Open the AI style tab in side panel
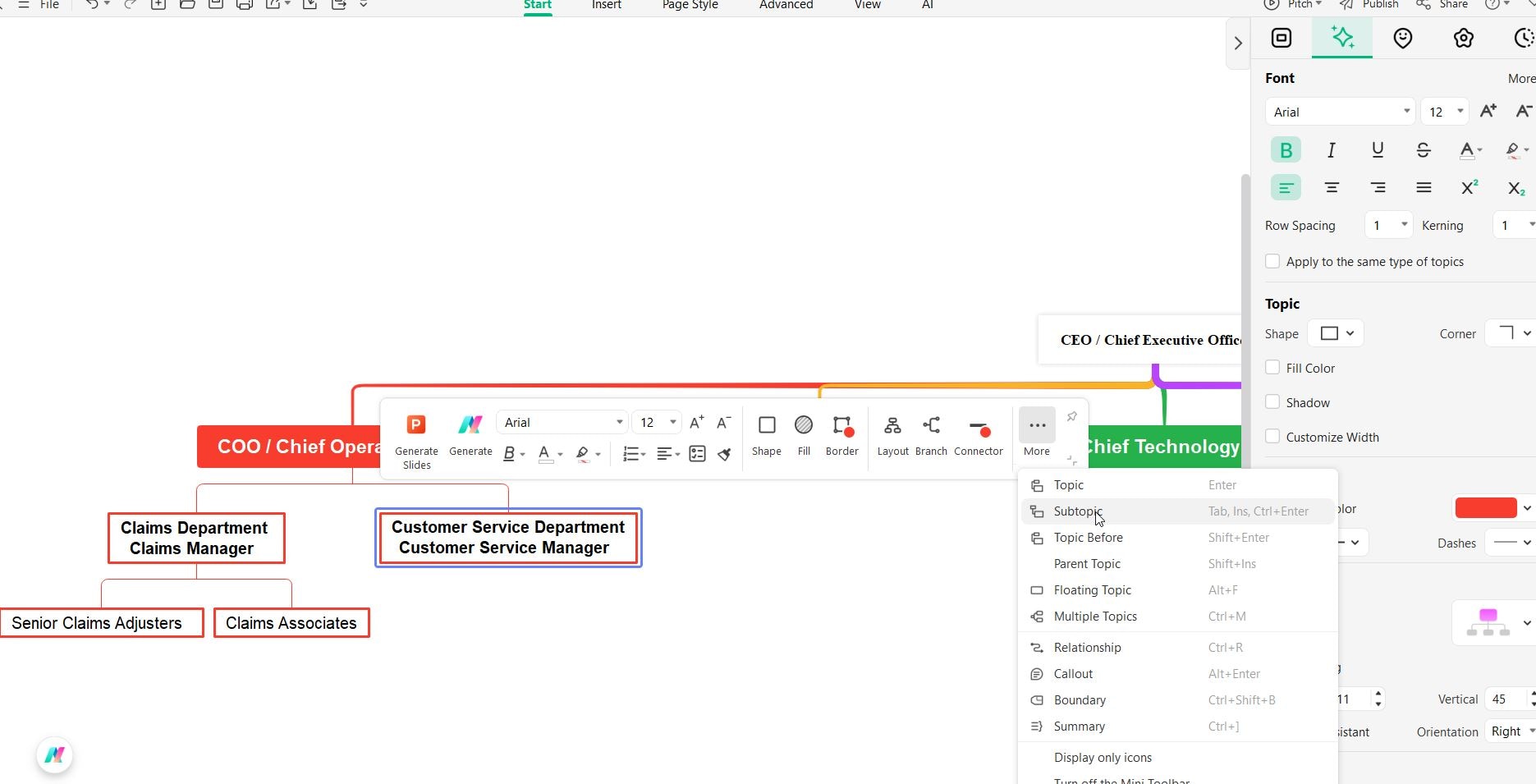1536x784 pixels. coord(1342,38)
